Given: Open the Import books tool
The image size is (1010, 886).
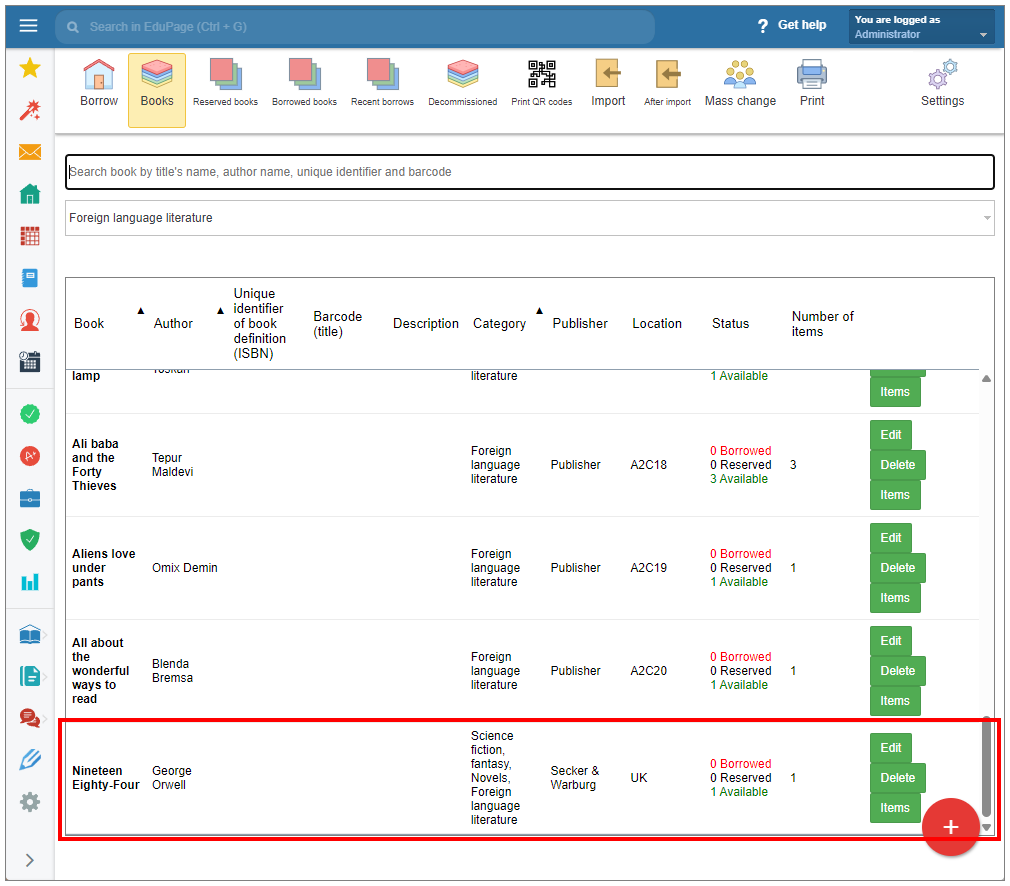Looking at the screenshot, I should pos(608,84).
